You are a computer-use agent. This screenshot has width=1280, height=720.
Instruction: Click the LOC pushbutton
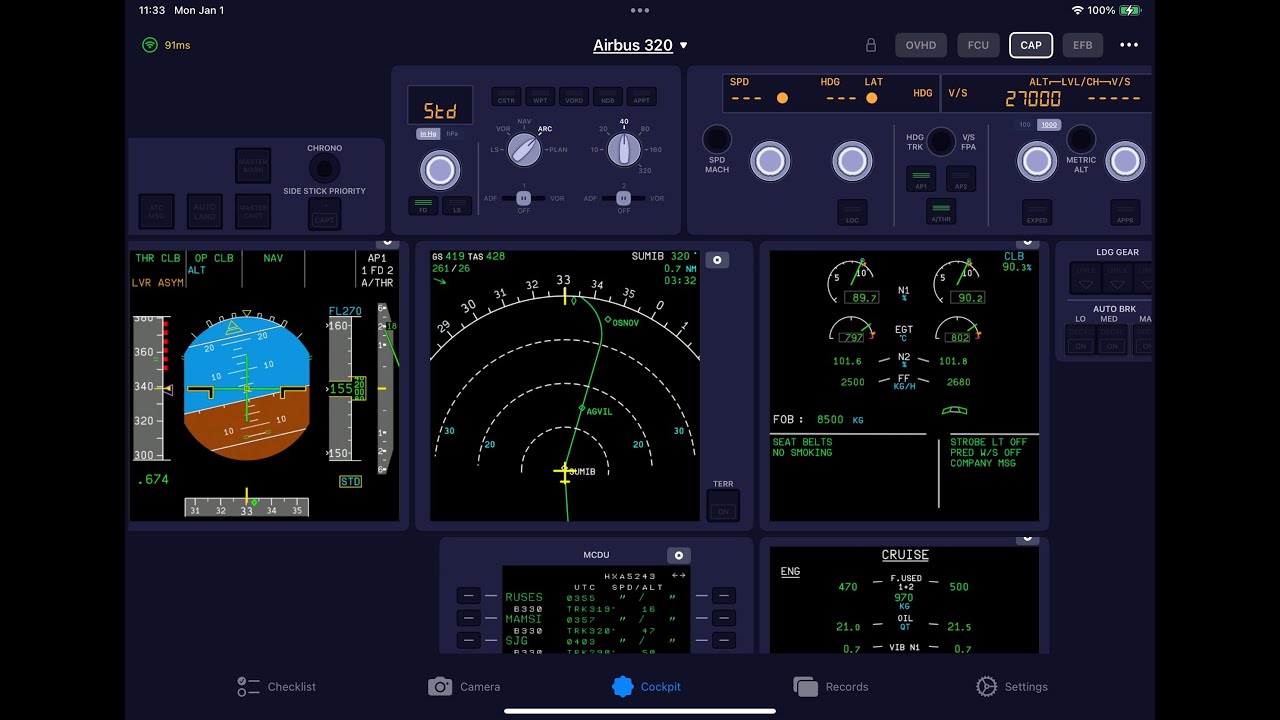tap(852, 211)
